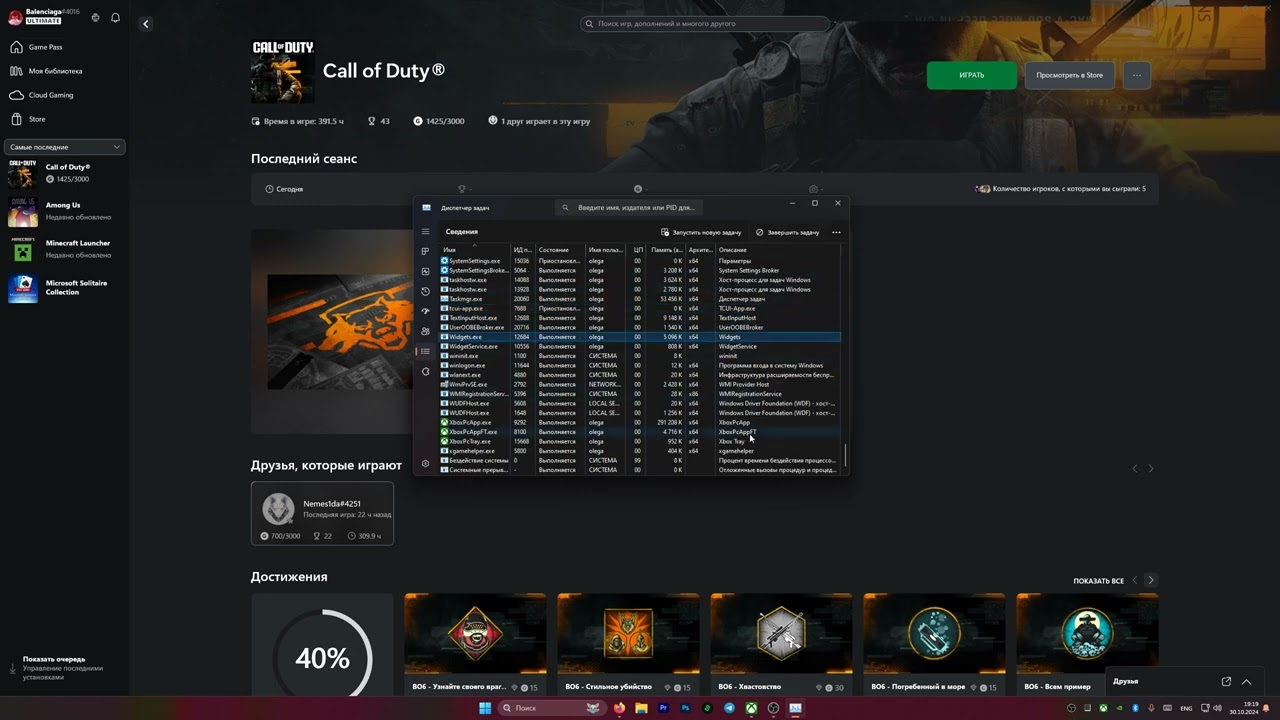Click the green 'ИГРАТЬ' button
The height and width of the screenshot is (720, 1280).
pyautogui.click(x=972, y=75)
